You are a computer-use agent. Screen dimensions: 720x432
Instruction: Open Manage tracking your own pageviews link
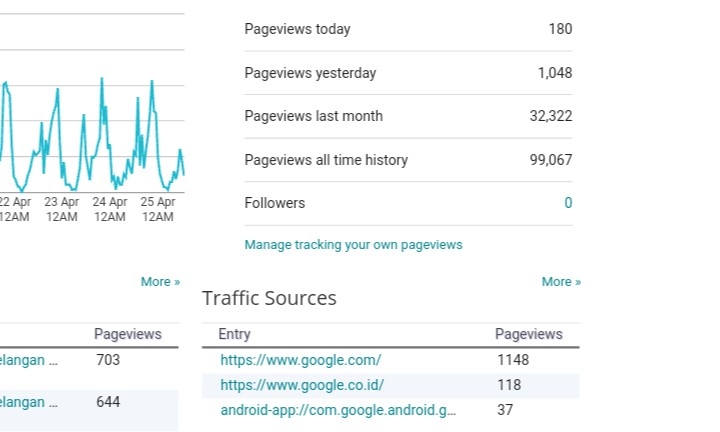tap(353, 244)
